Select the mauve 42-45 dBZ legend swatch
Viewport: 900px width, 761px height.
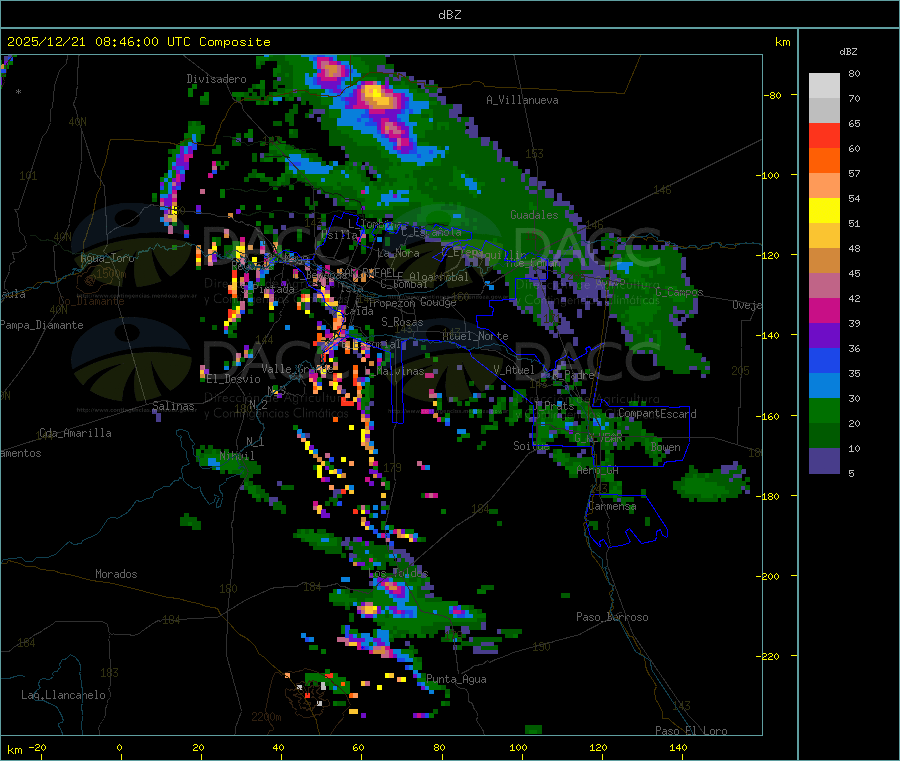coord(824,286)
